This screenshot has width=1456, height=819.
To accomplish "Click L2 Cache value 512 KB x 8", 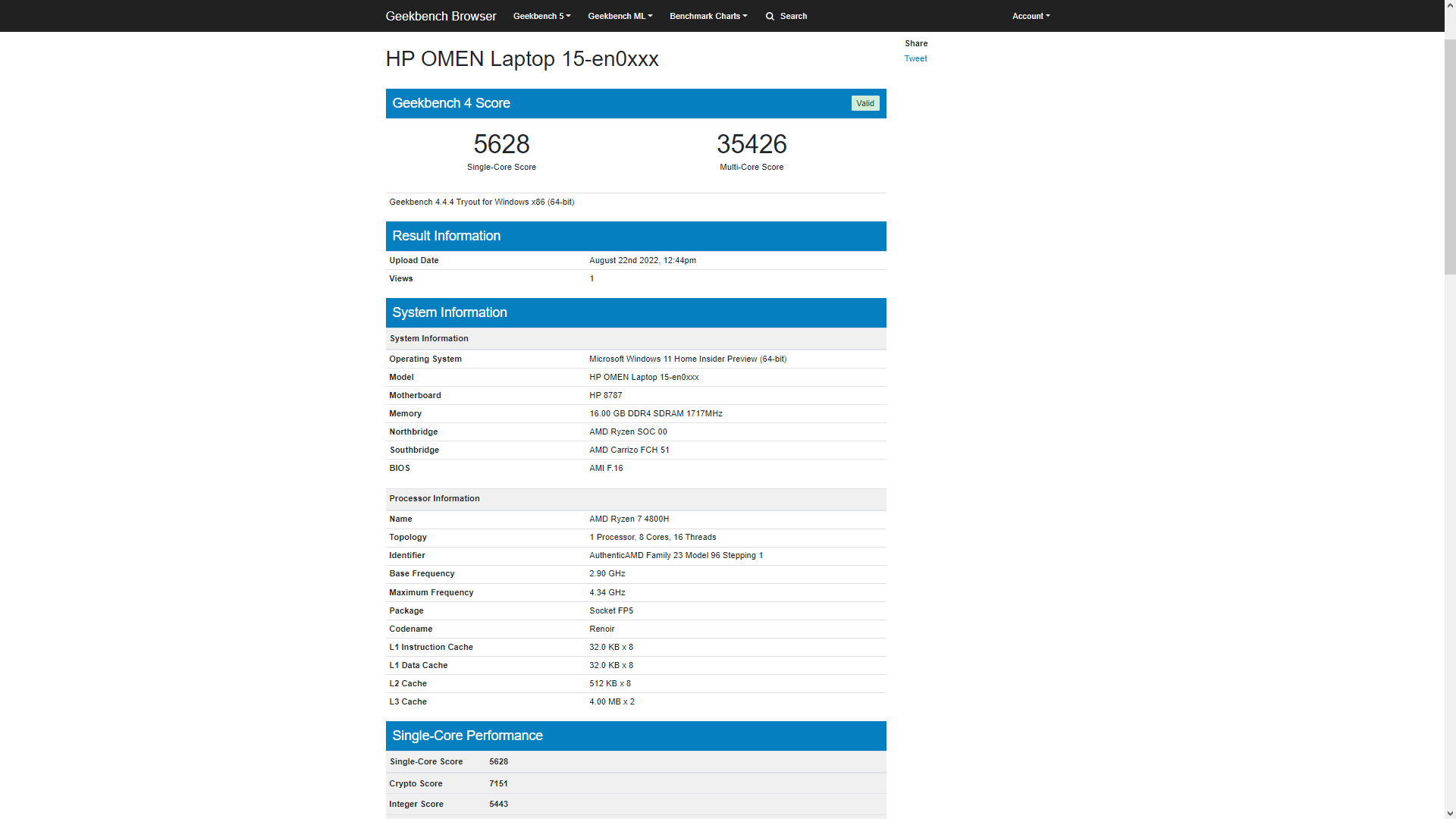I will pos(610,683).
